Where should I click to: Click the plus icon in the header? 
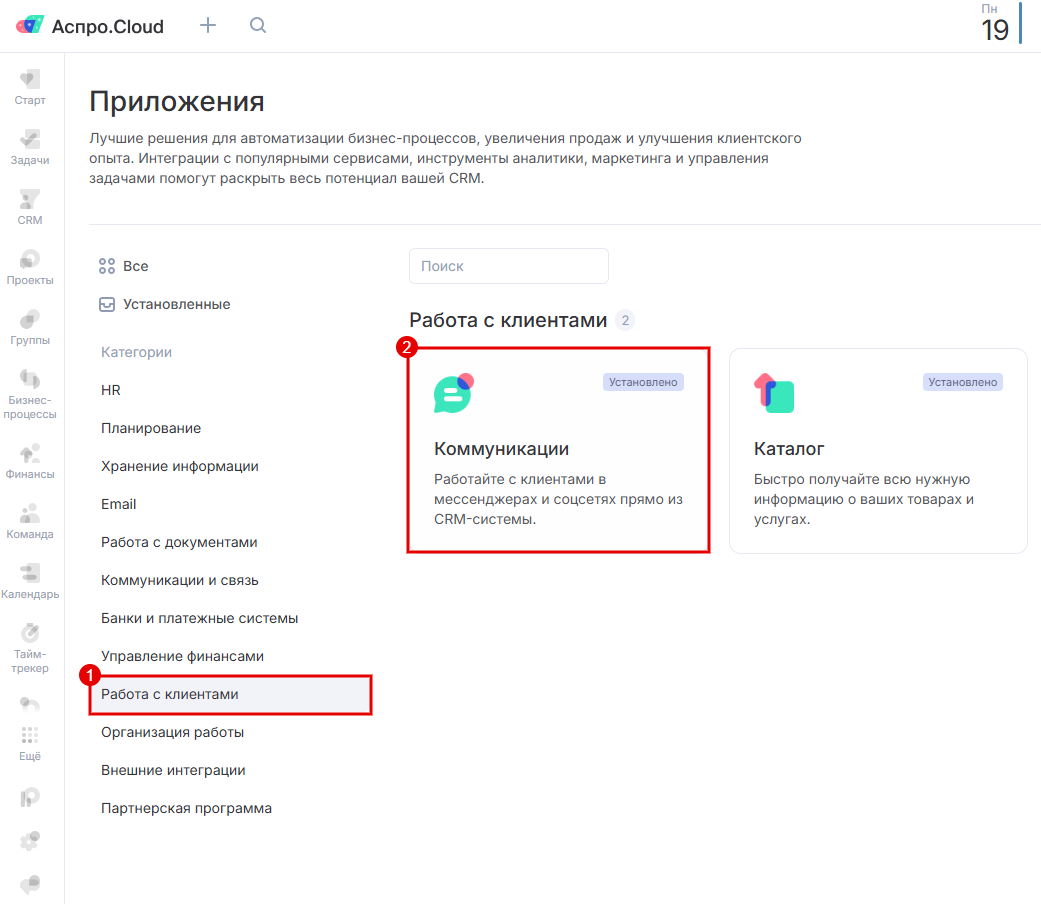[208, 26]
